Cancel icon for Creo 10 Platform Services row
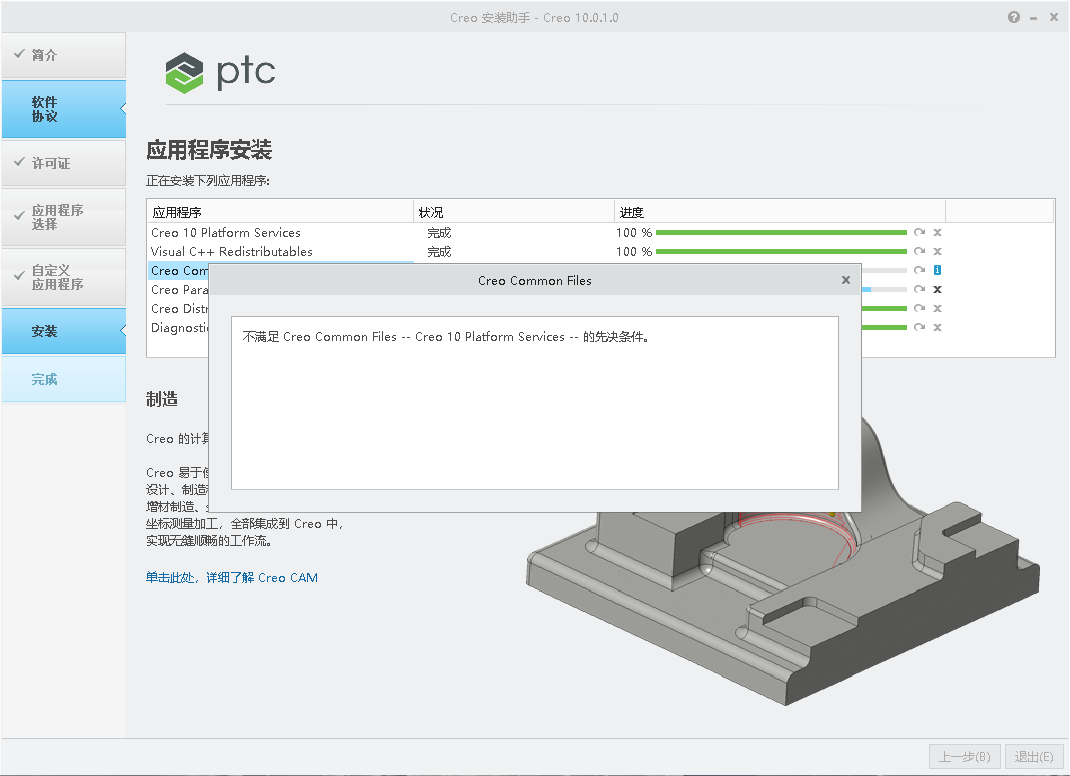The height and width of the screenshot is (776, 1070). tap(938, 233)
